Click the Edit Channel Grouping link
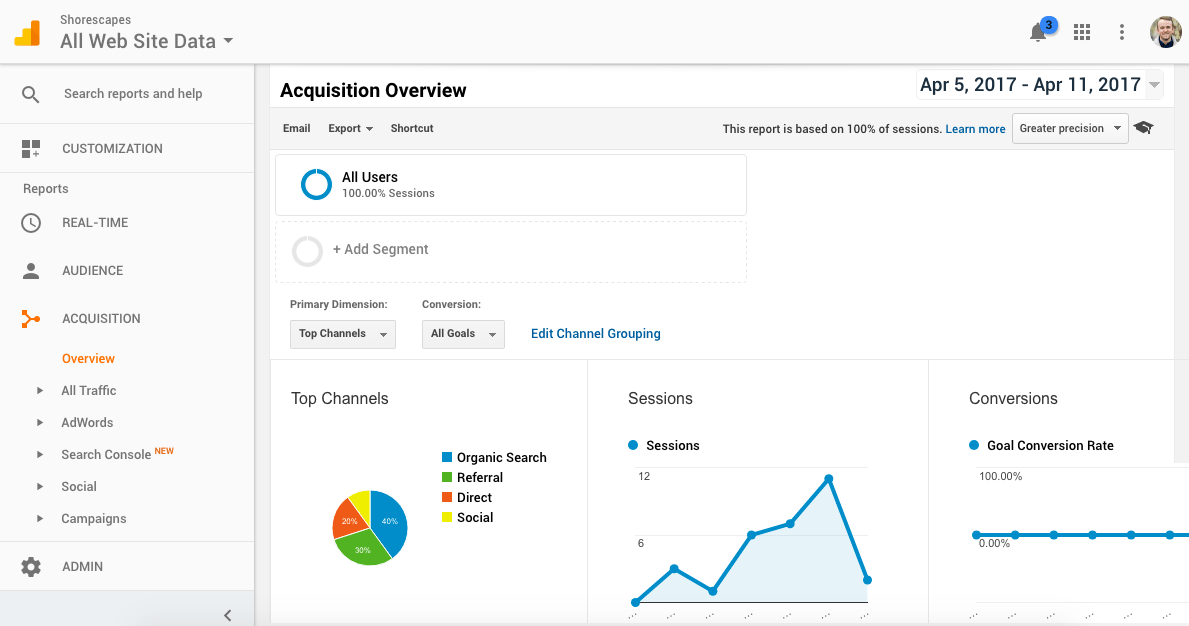The width and height of the screenshot is (1189, 626). 595,334
